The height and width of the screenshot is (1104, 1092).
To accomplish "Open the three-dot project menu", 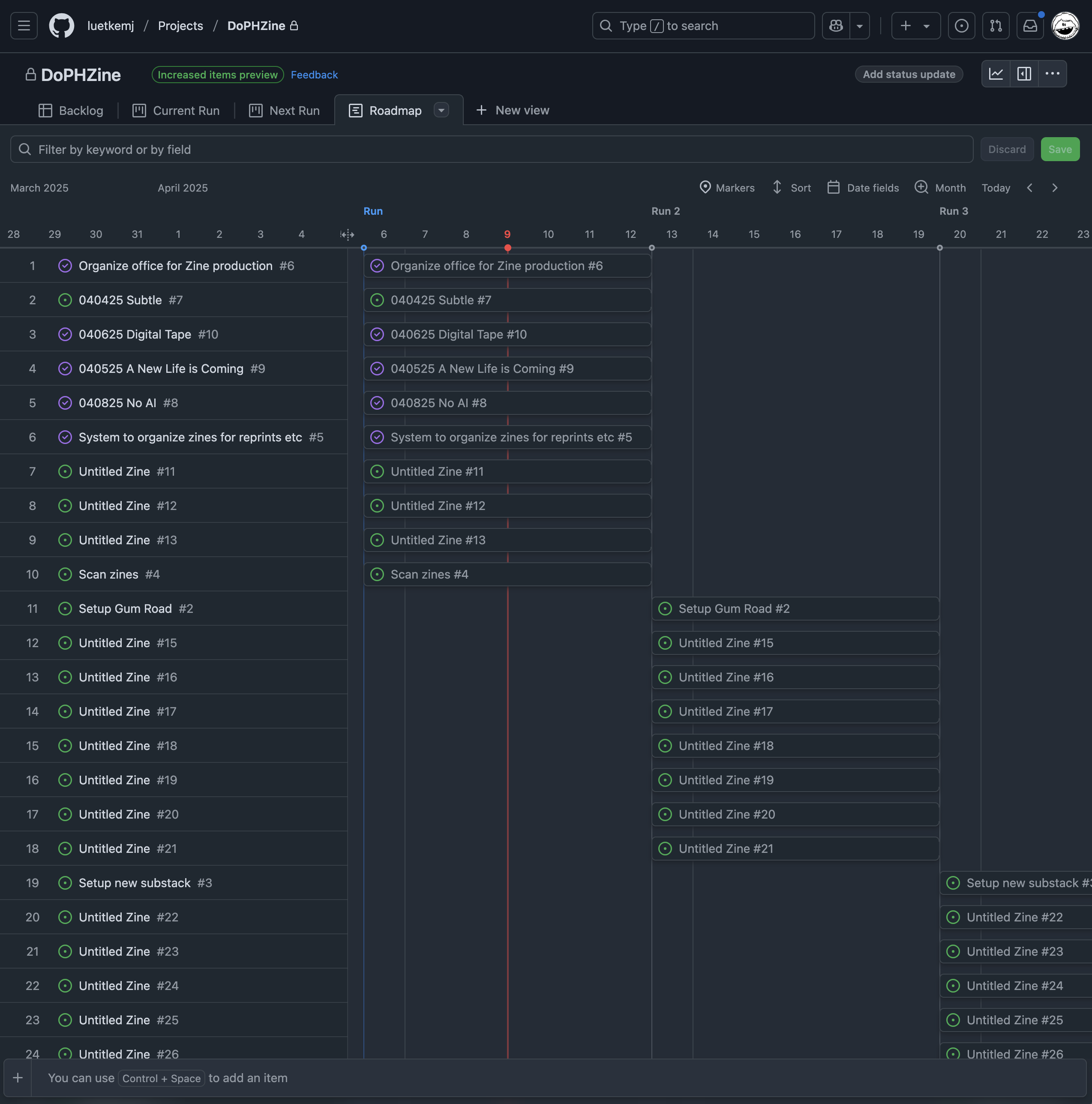I will coord(1052,74).
